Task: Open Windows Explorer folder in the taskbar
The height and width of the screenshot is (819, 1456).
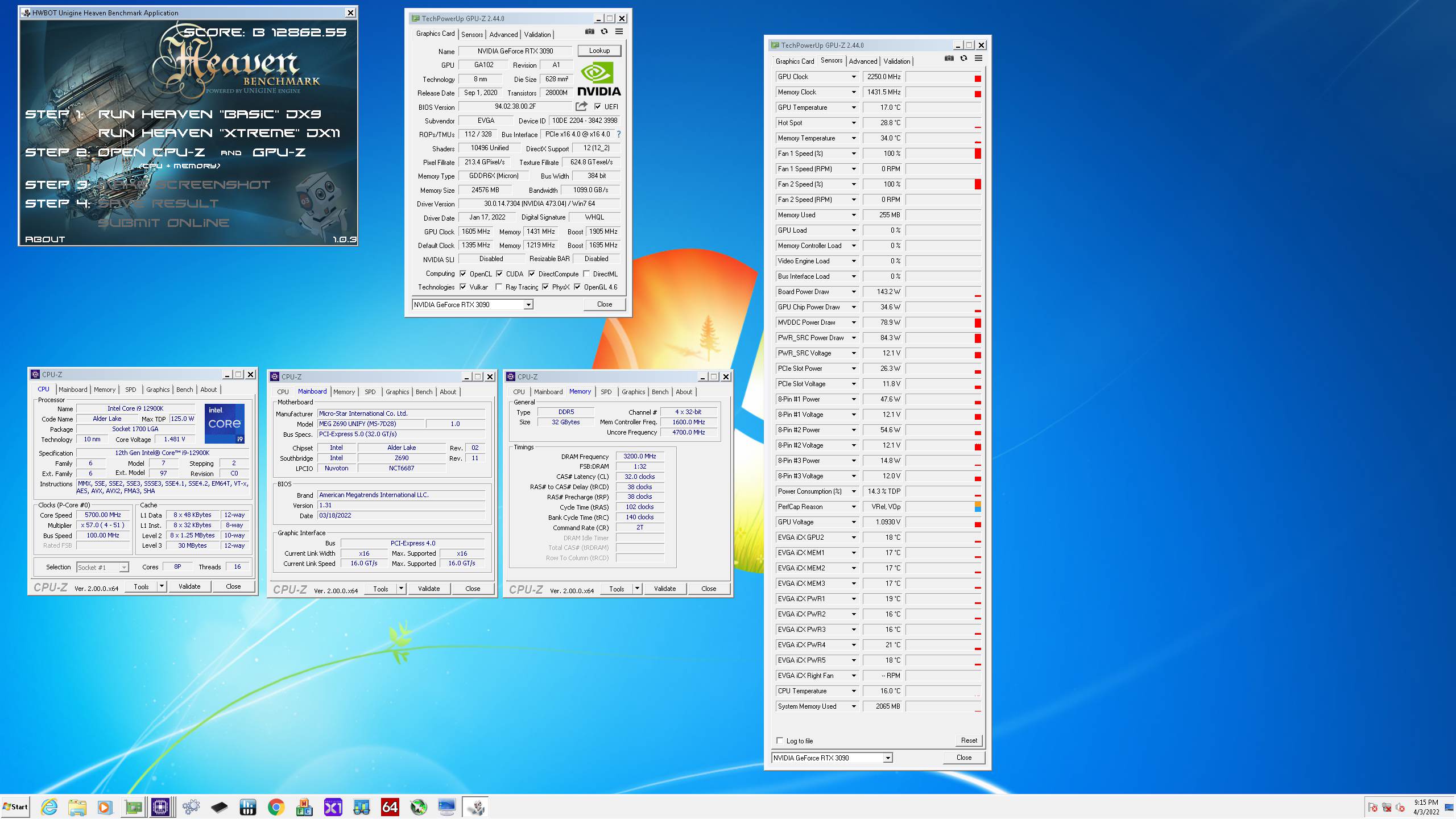Action: pos(77,807)
